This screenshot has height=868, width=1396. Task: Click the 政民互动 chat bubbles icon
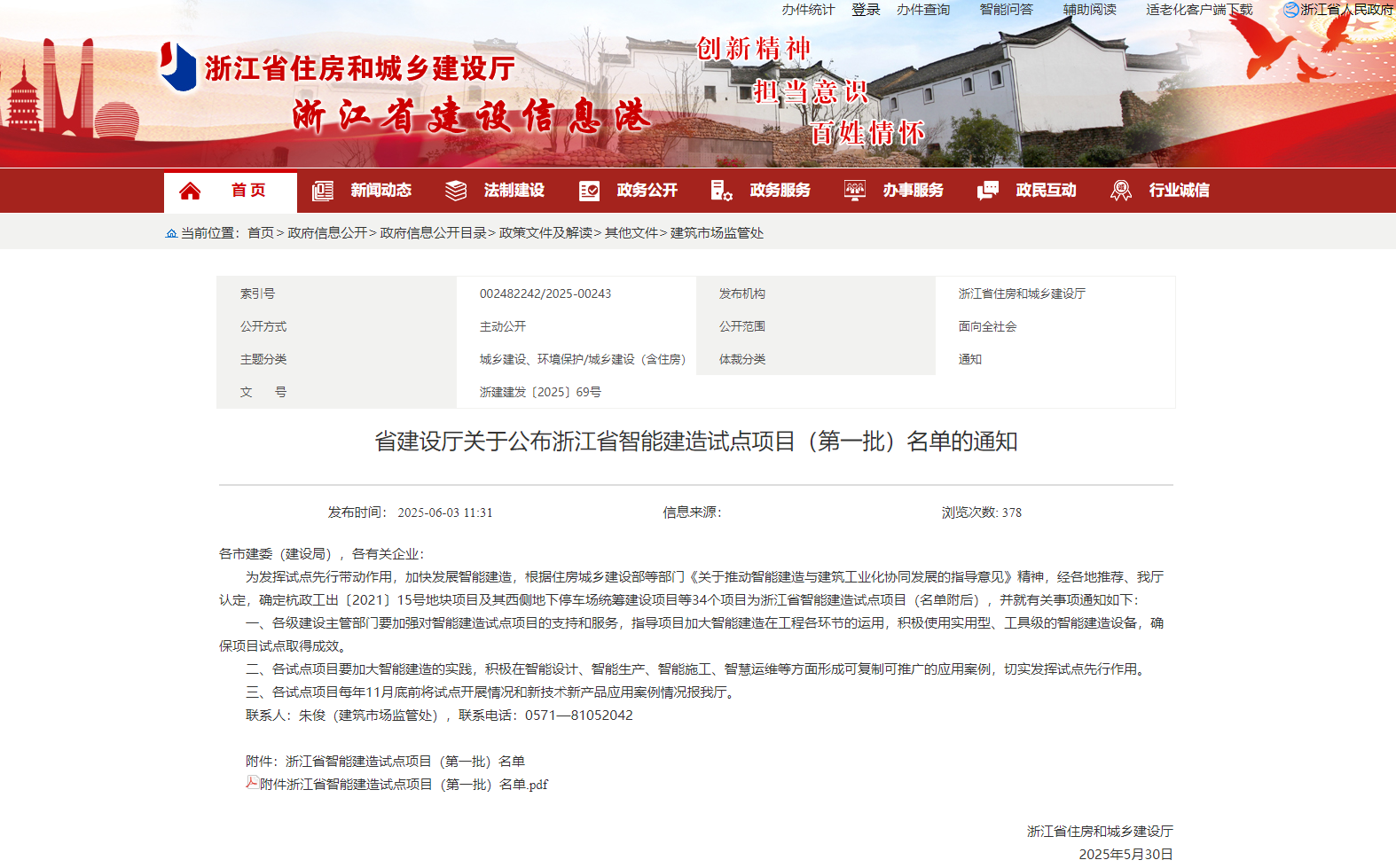tap(987, 191)
